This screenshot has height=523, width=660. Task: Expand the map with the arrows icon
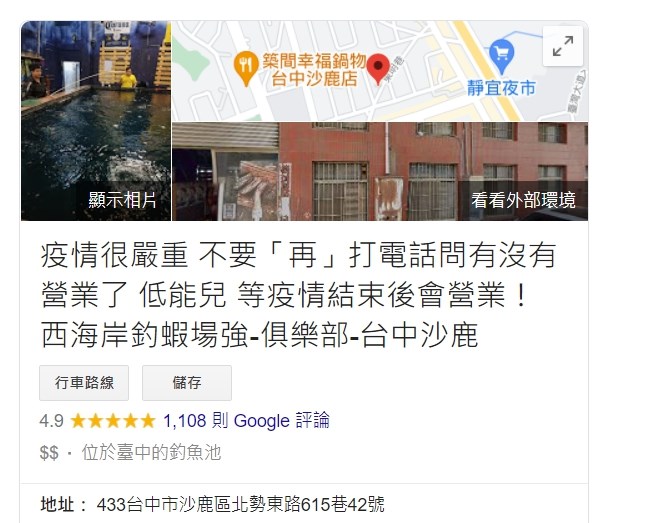click(x=563, y=46)
